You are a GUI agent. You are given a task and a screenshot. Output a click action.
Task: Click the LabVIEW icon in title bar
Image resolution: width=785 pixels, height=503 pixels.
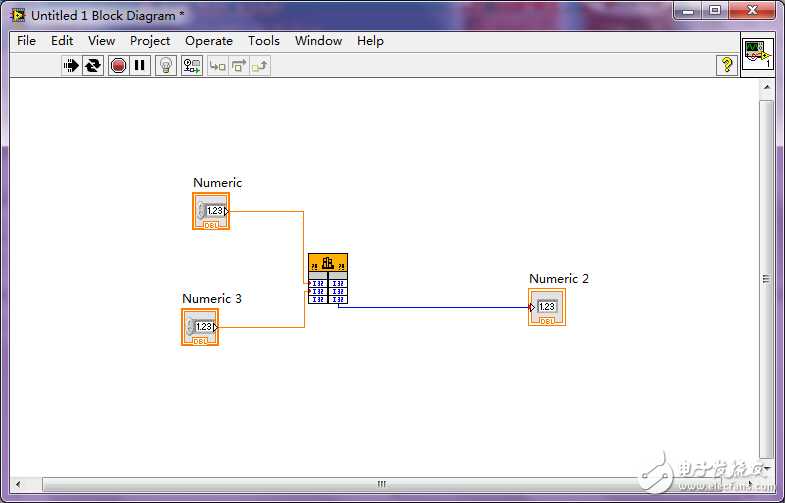19,16
